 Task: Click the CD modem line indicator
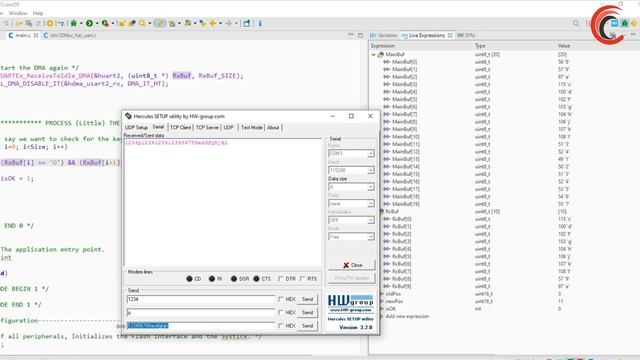pos(189,279)
